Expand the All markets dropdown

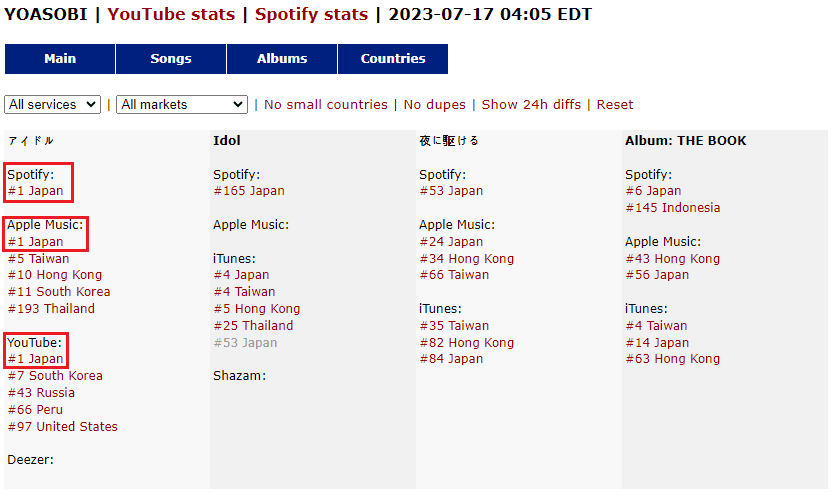point(182,104)
